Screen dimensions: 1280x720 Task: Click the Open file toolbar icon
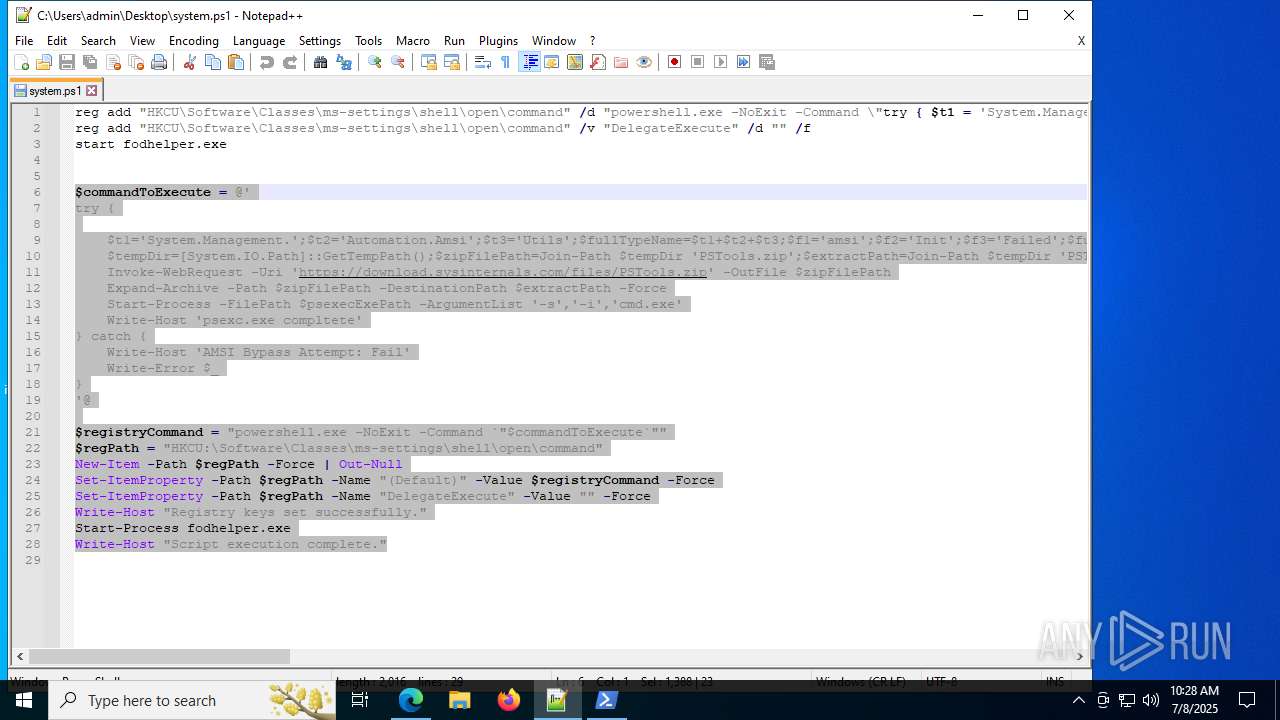click(x=44, y=62)
